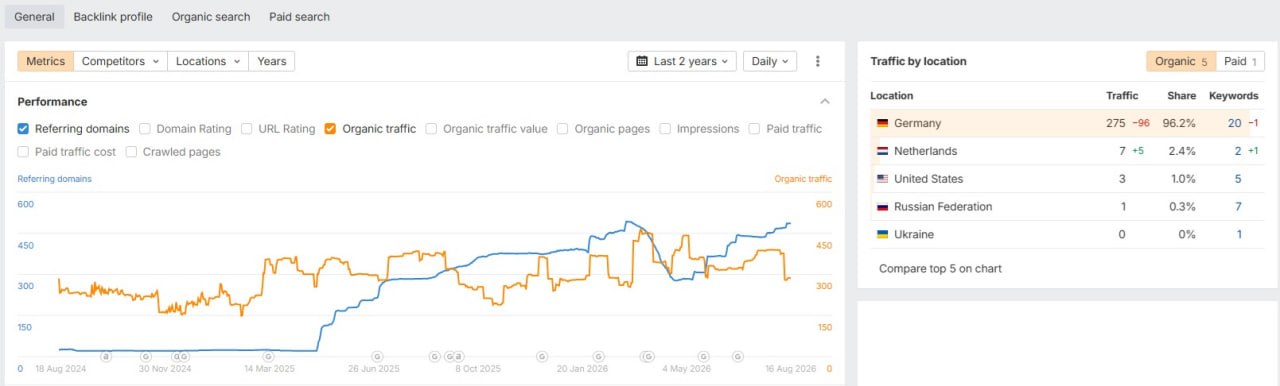
Task: Enable the Paid traffic cost checkbox
Action: pos(23,152)
